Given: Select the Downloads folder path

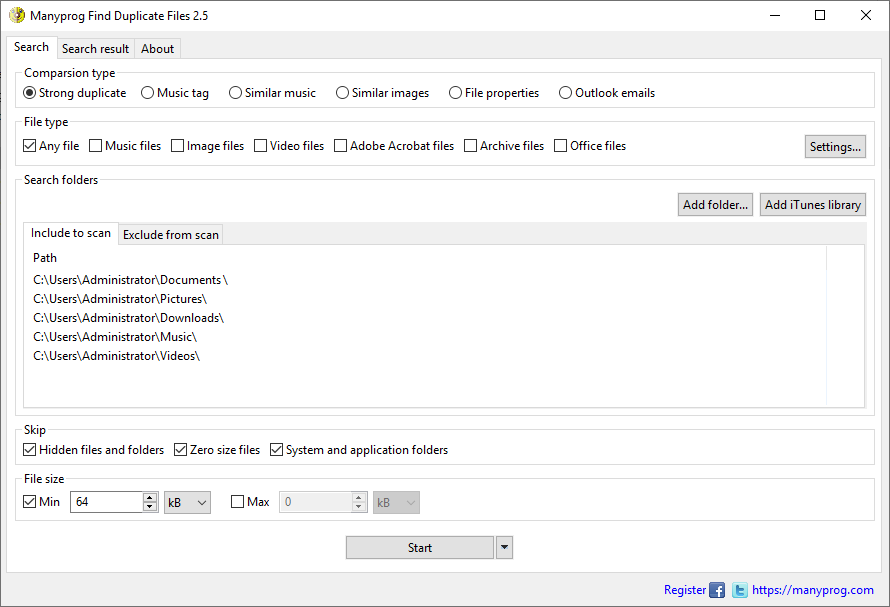Looking at the screenshot, I should [x=129, y=318].
